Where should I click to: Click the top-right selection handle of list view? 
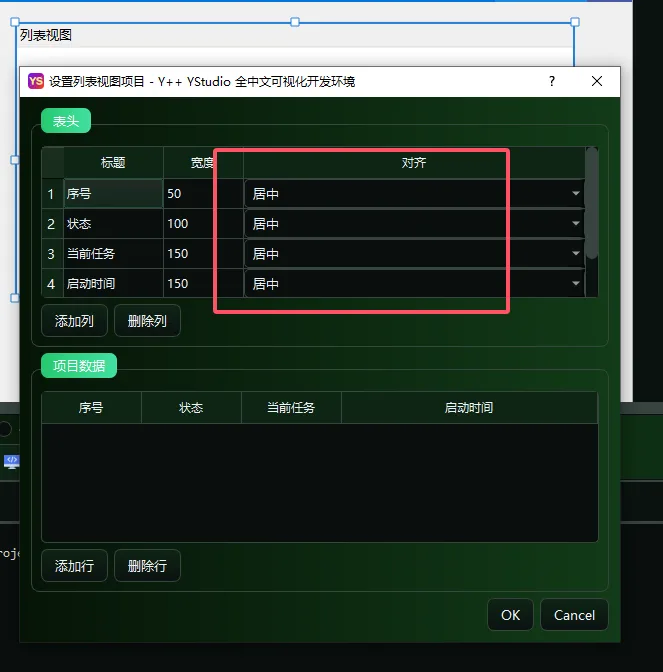click(575, 22)
